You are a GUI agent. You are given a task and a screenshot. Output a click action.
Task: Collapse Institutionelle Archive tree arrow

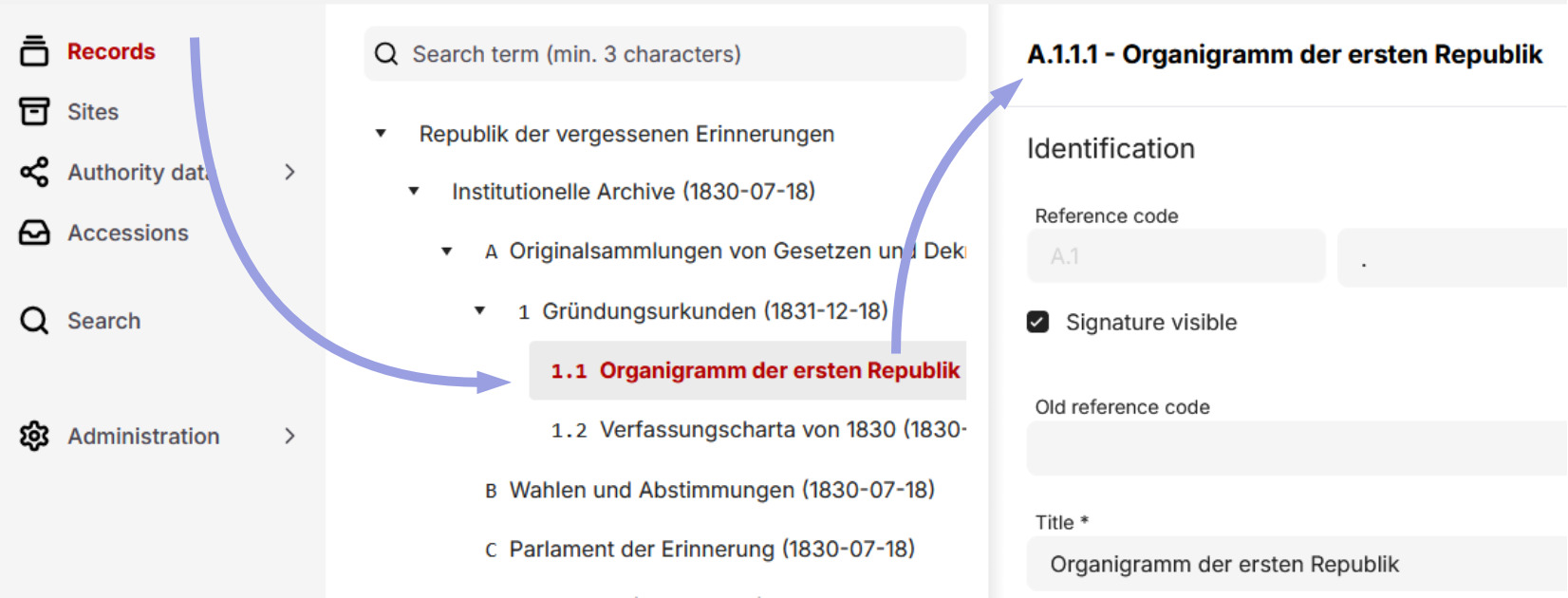(x=414, y=192)
